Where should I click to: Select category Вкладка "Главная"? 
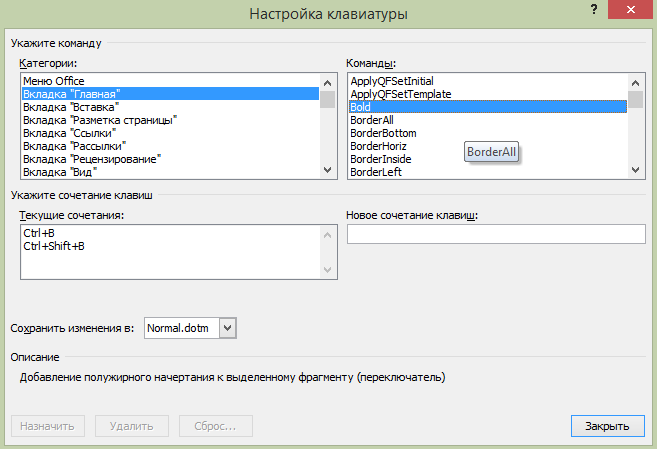coord(171,94)
